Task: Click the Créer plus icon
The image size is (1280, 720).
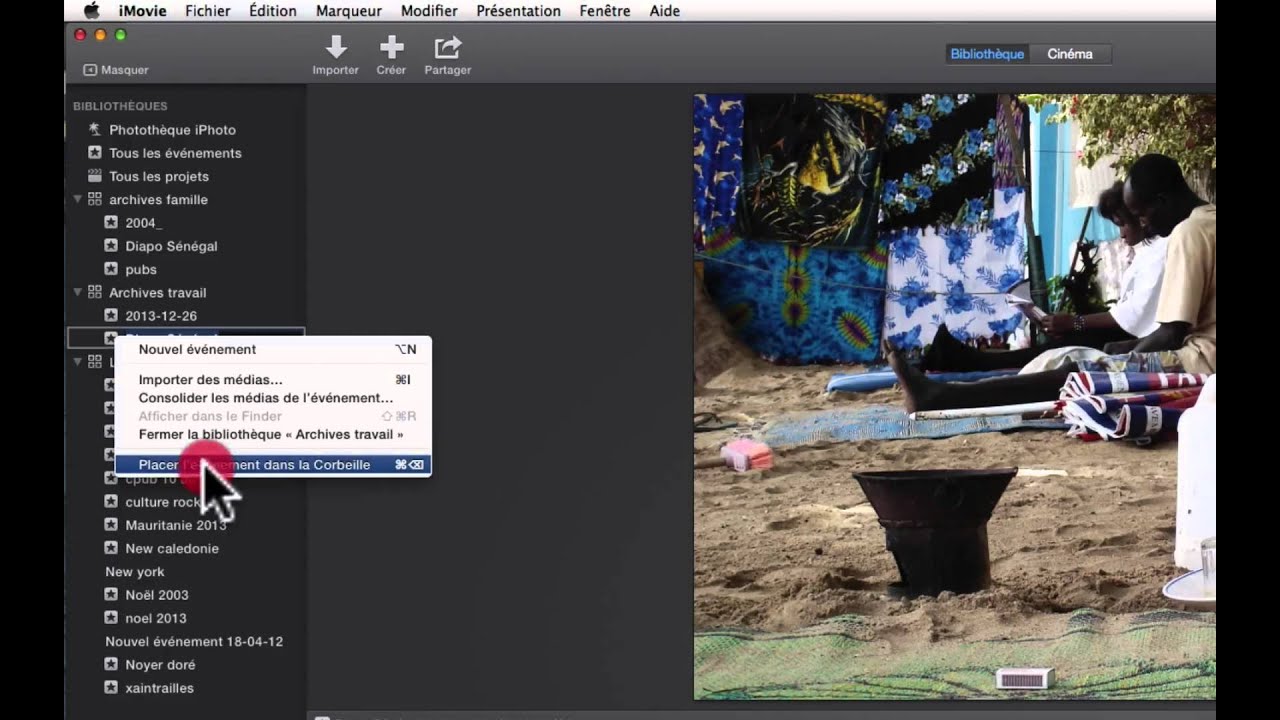Action: pyautogui.click(x=391, y=47)
